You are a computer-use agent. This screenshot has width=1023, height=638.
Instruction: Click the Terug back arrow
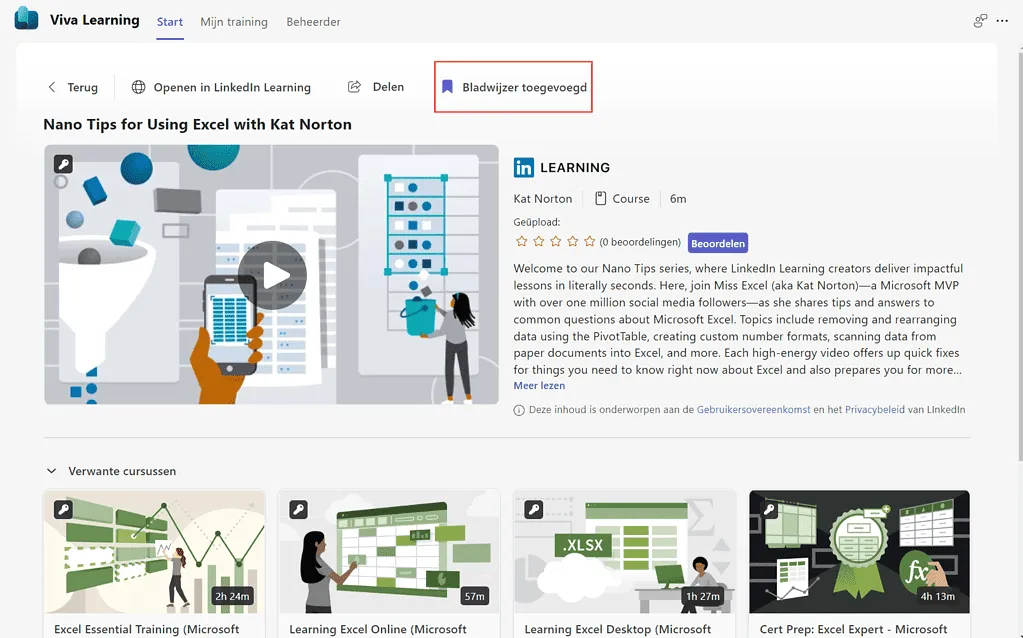coord(53,88)
